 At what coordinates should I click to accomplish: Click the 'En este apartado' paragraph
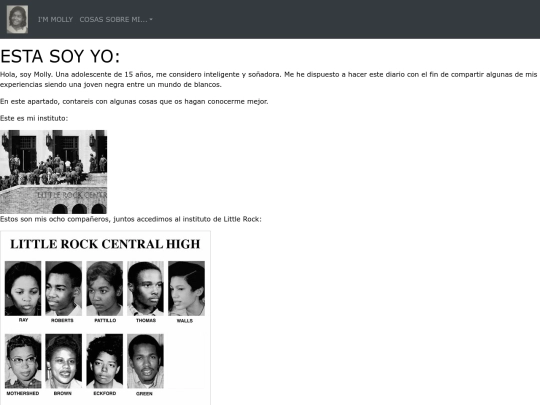[134, 102]
